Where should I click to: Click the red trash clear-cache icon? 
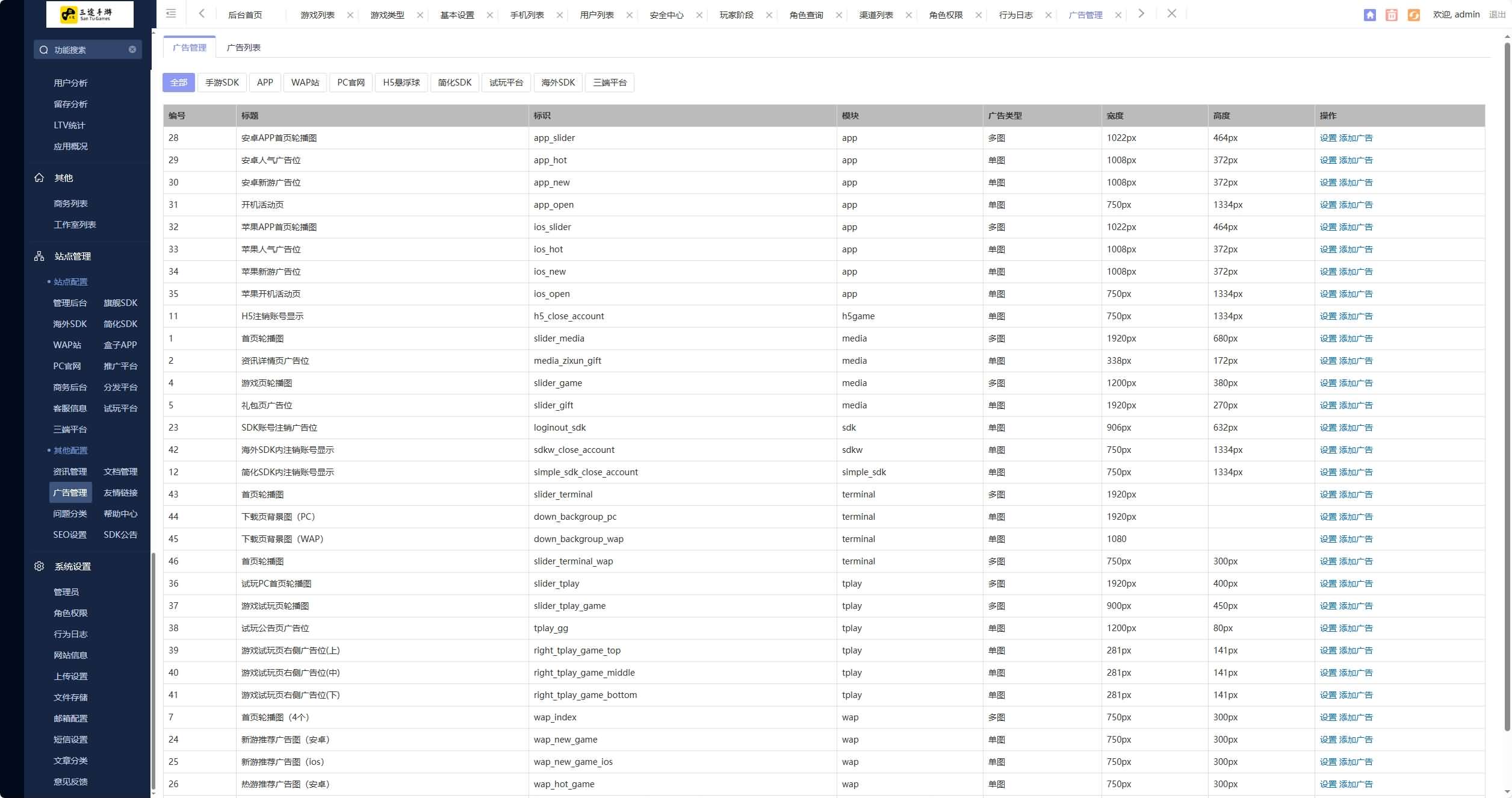1392,15
